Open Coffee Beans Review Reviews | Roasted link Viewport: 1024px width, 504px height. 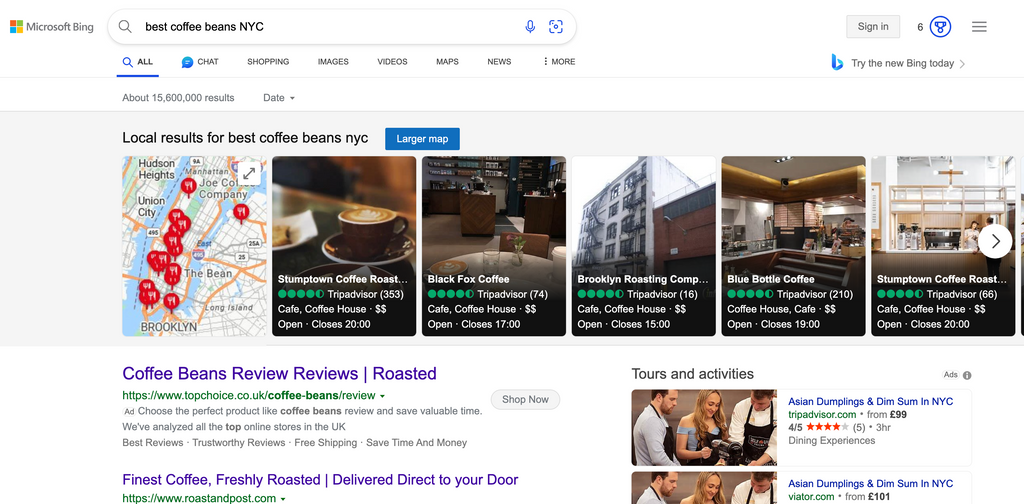(280, 374)
